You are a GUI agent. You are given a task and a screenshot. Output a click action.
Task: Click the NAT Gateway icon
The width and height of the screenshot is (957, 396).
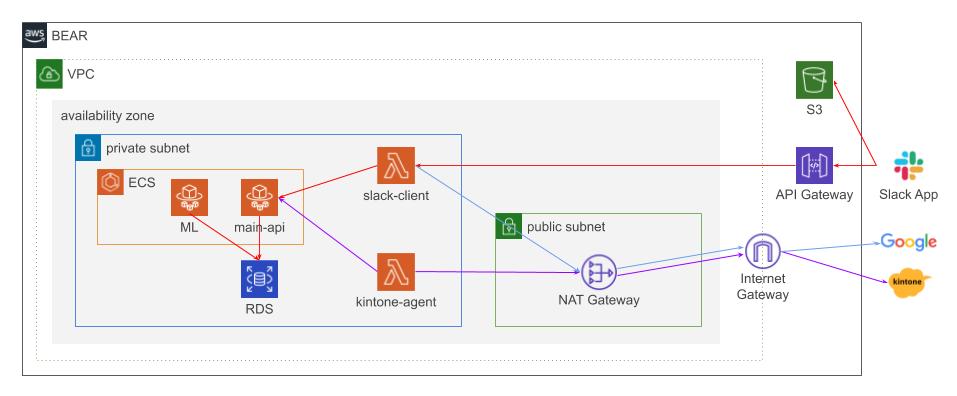click(x=599, y=272)
